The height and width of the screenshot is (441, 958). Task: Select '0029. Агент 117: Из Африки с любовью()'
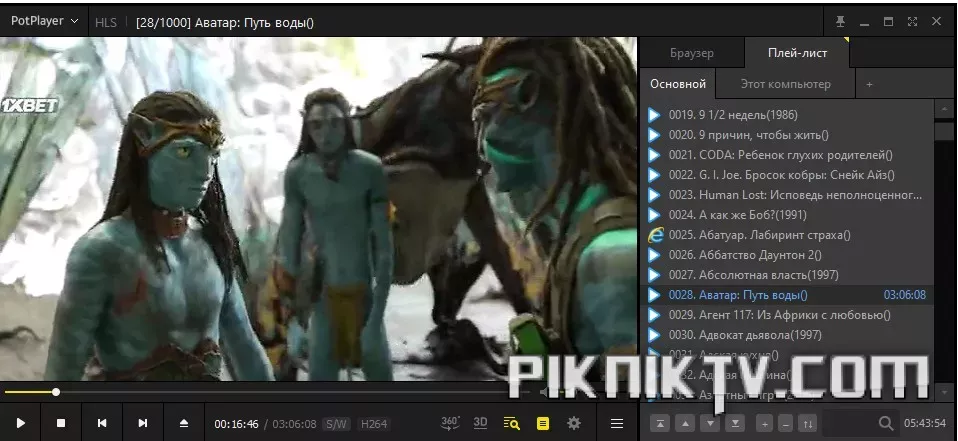pyautogui.click(x=787, y=315)
